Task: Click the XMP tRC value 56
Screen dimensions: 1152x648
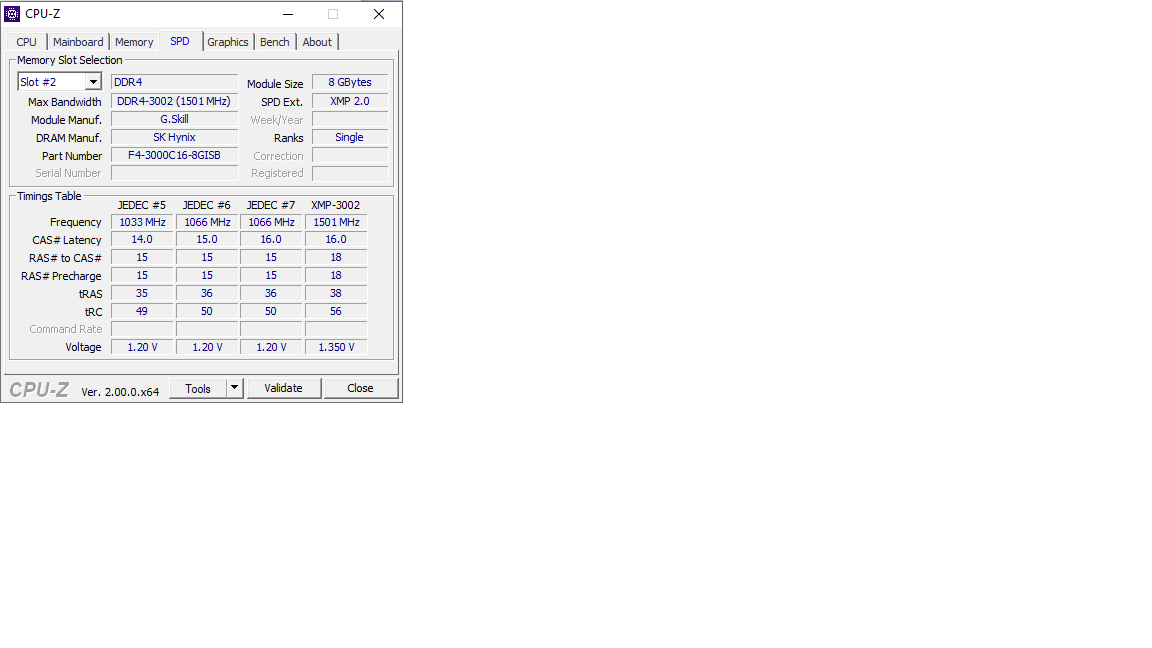Action: pos(336,312)
